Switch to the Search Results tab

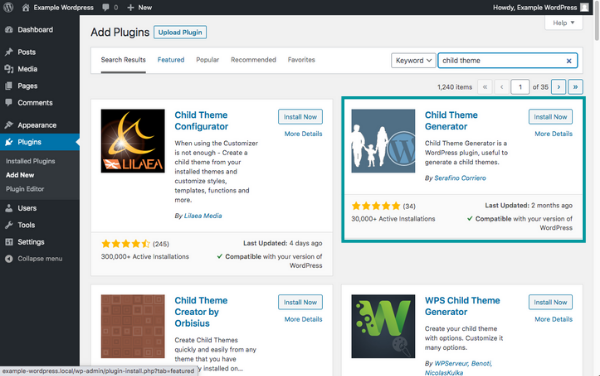pos(123,60)
